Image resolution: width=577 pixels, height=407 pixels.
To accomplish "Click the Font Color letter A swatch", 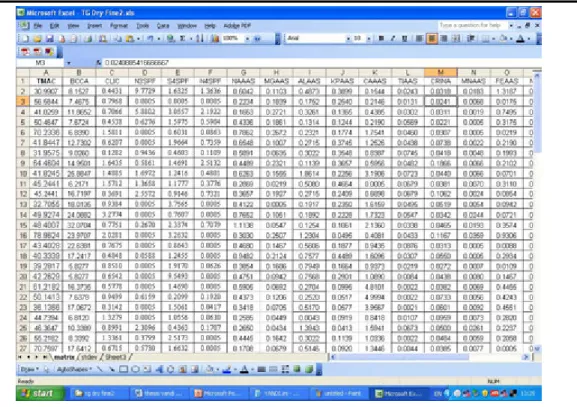I will pyautogui.click(x=520, y=38).
